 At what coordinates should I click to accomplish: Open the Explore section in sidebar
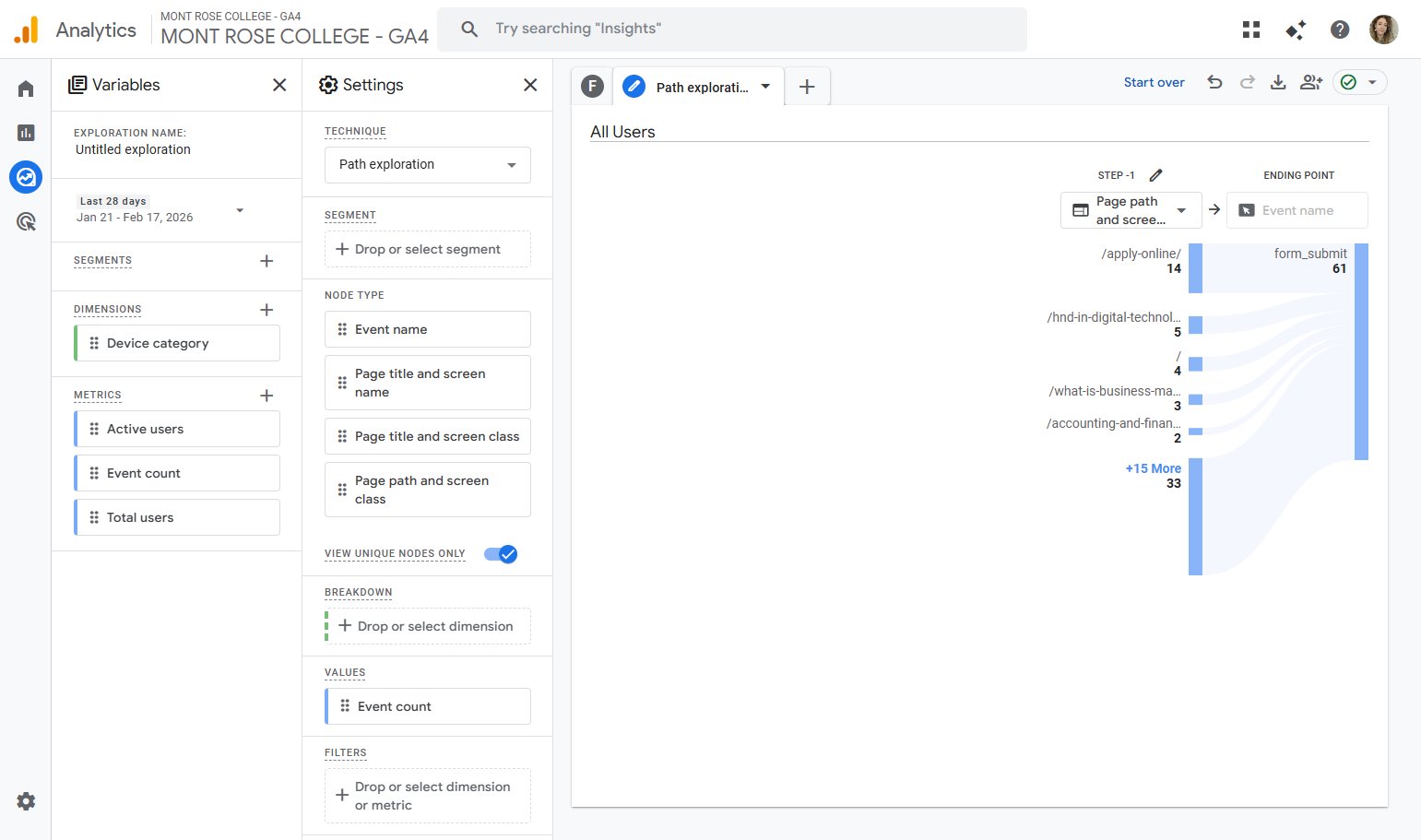coord(26,176)
